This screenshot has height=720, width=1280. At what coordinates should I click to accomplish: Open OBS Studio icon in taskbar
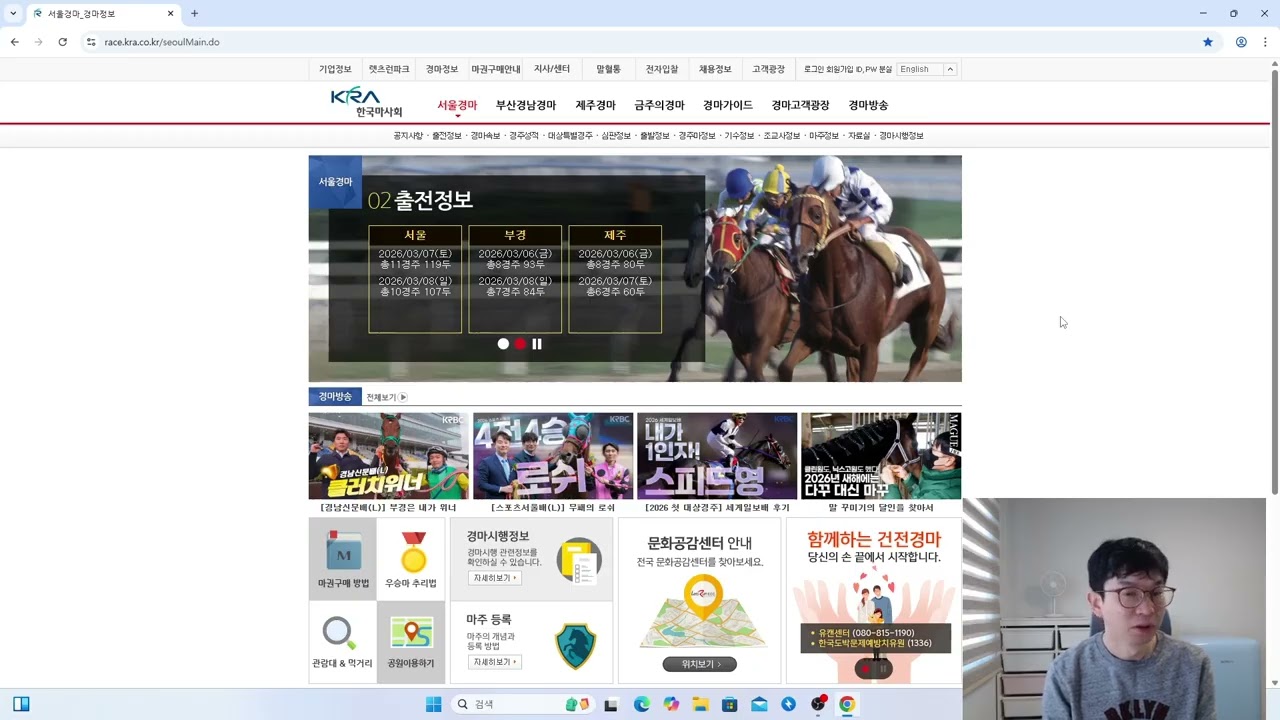coord(818,704)
